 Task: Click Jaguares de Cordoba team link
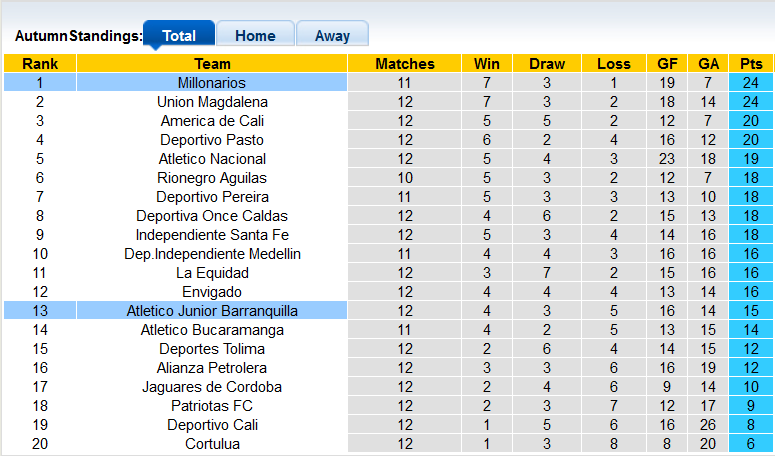point(212,387)
